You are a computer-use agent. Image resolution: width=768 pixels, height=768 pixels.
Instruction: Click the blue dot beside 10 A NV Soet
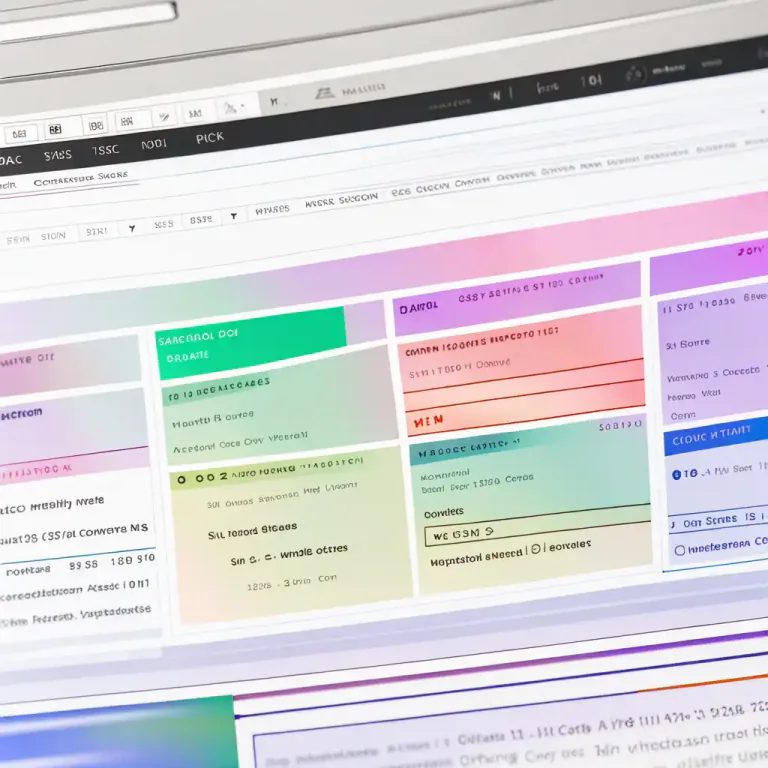pyautogui.click(x=676, y=474)
